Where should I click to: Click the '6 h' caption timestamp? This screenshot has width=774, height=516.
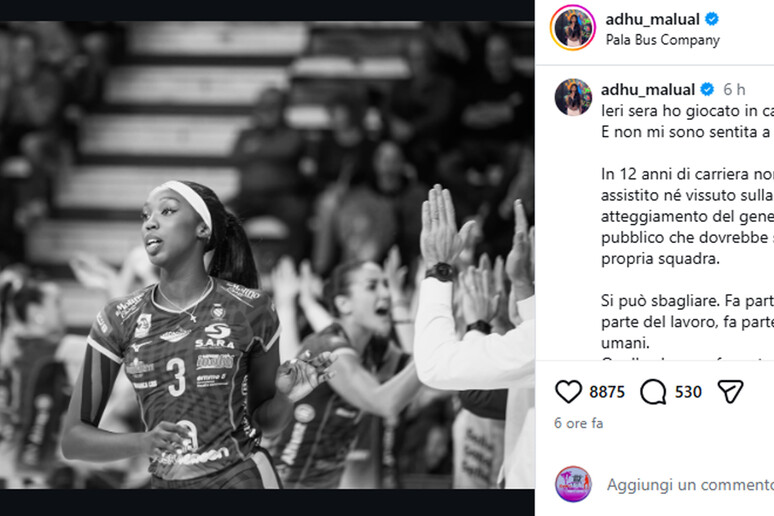point(734,90)
